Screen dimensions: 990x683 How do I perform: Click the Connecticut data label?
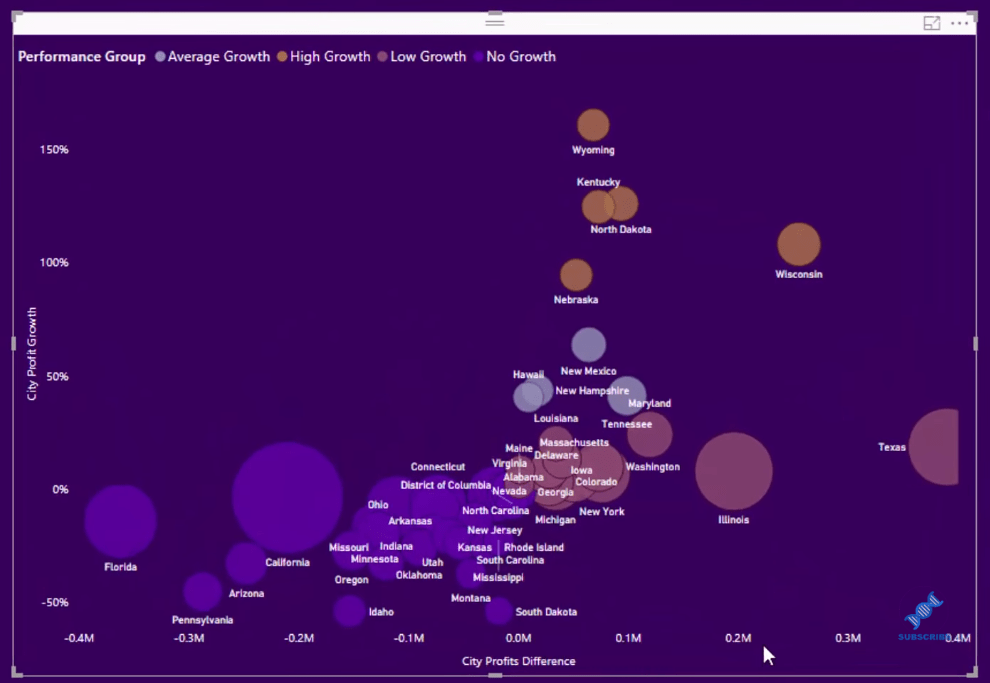tap(438, 466)
